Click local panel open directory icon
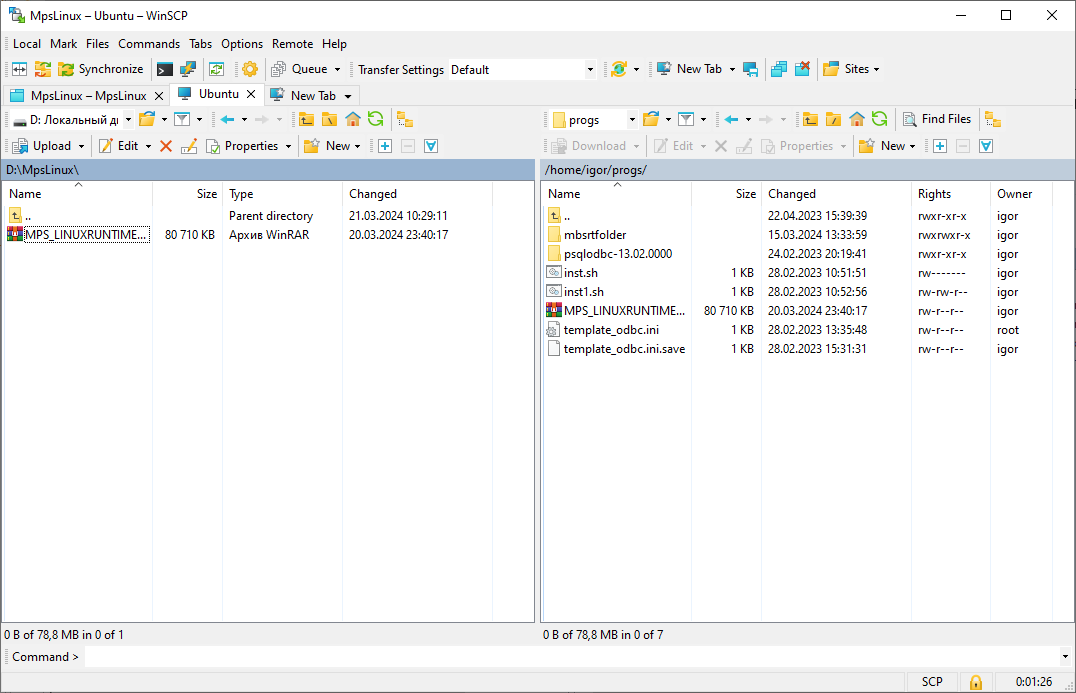The width and height of the screenshot is (1076, 693). click(147, 119)
